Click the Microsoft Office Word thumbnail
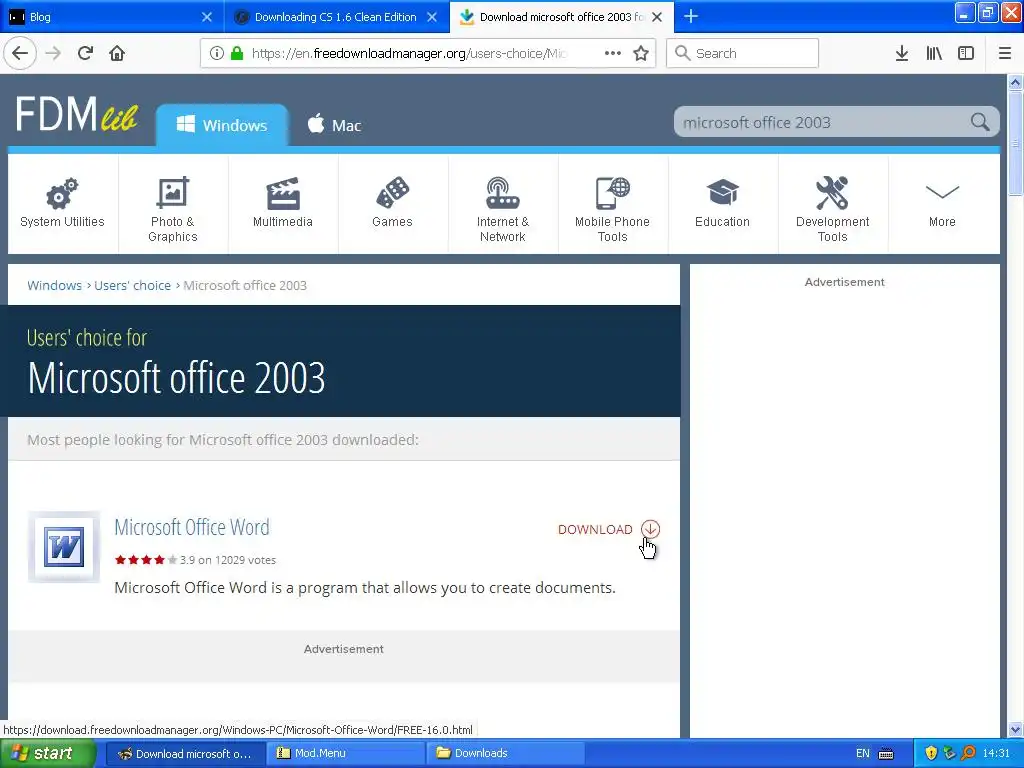The width and height of the screenshot is (1024, 768). click(x=64, y=547)
